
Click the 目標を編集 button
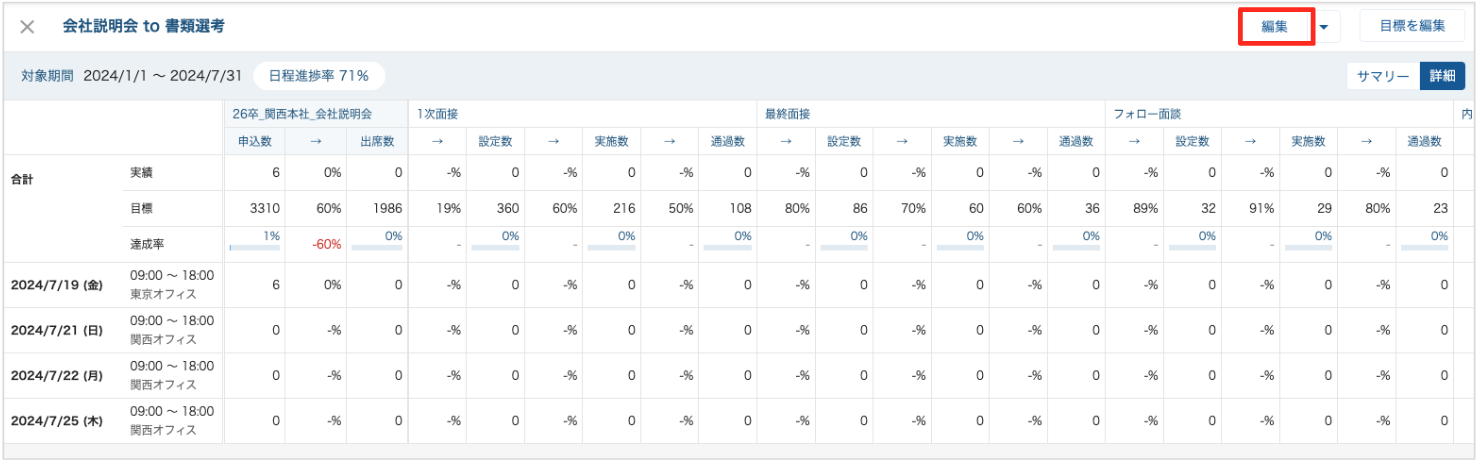point(1411,27)
